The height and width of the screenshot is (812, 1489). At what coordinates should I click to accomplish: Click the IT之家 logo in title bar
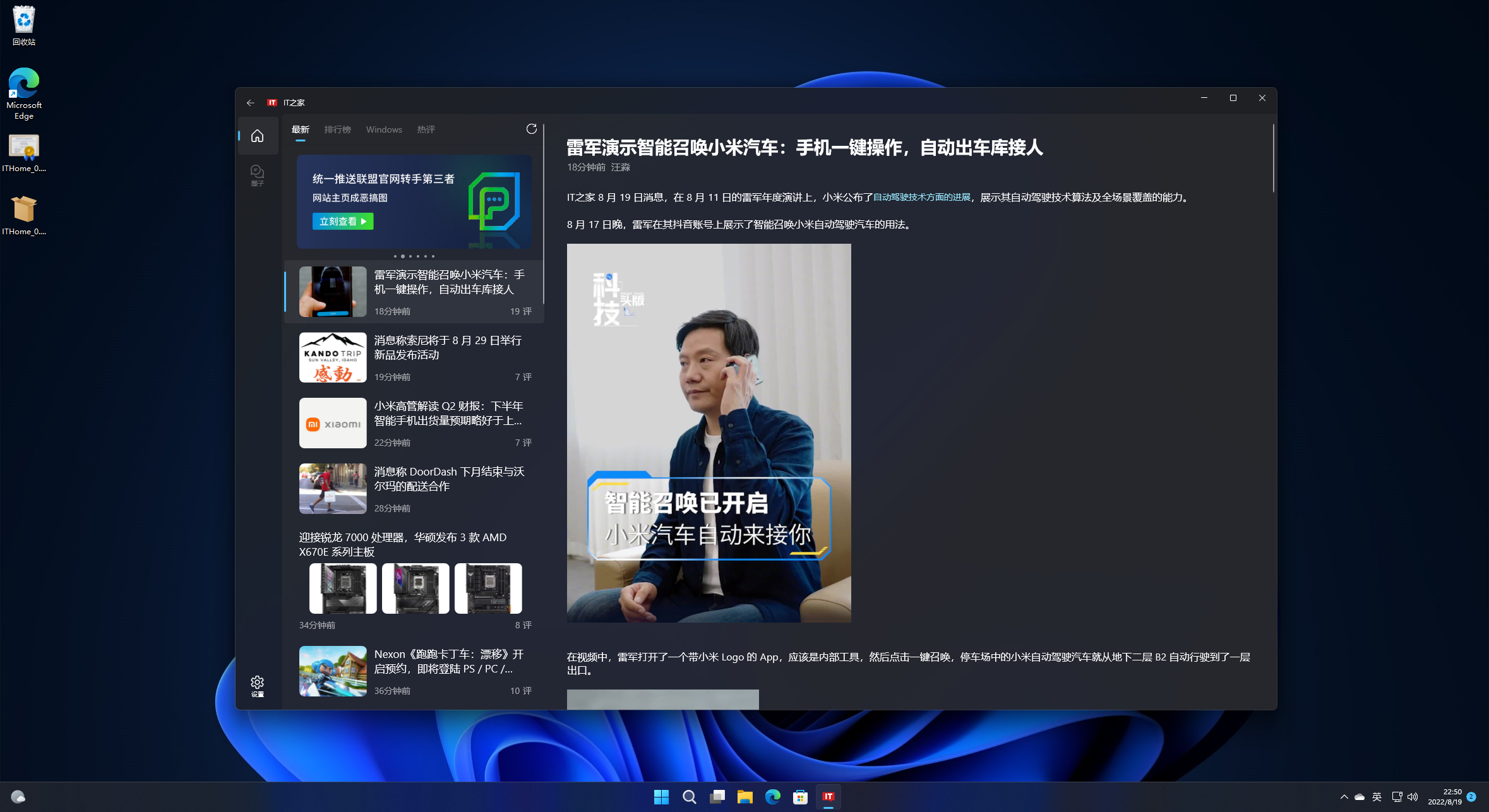coord(272,102)
